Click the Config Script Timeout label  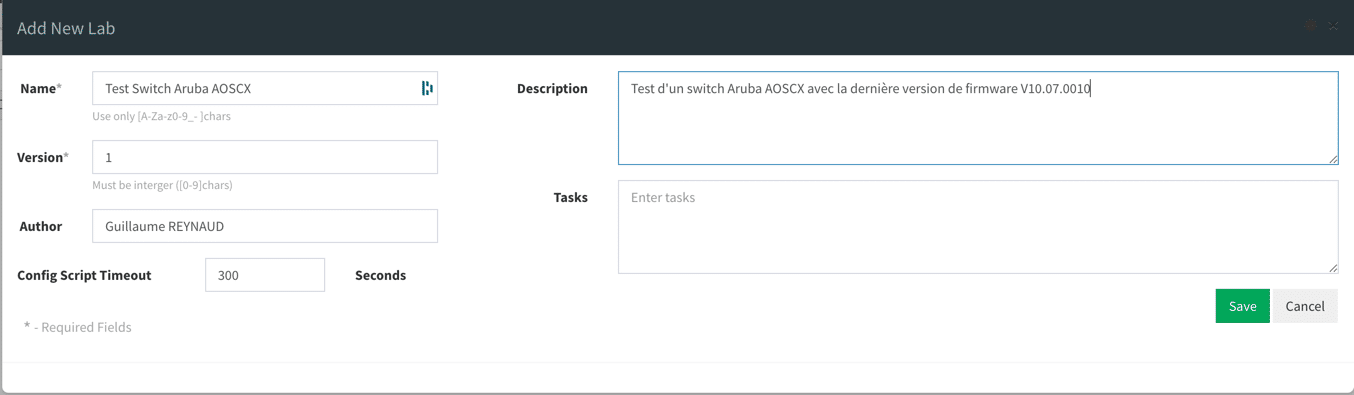click(x=84, y=275)
